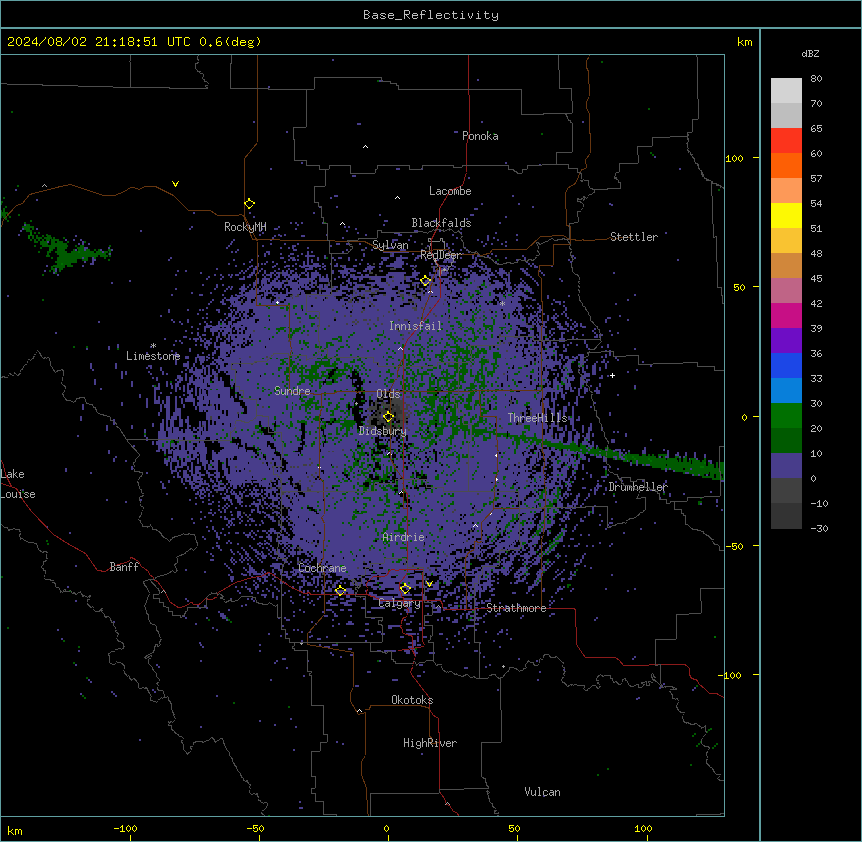Click the dark green 20-10 dBZ swatch
Screen dimensions: 862x842
coord(786,441)
